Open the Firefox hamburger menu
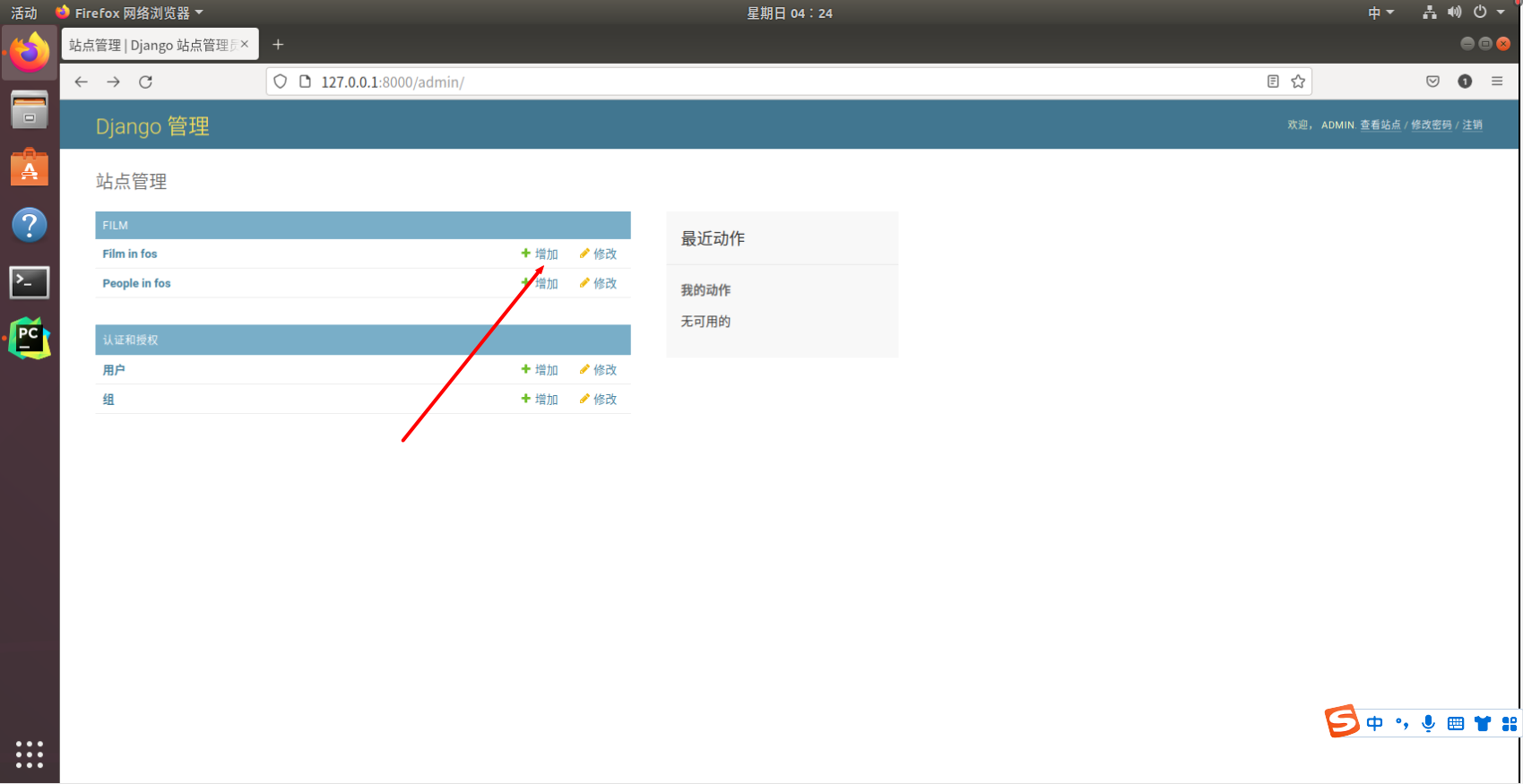Image resolution: width=1523 pixels, height=784 pixels. click(1497, 82)
